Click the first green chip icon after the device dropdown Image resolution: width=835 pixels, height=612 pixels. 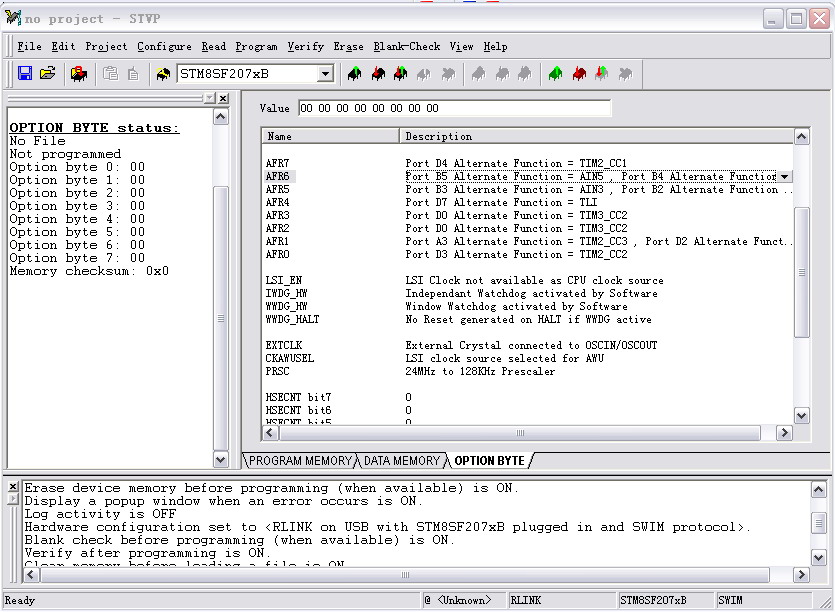click(x=354, y=74)
